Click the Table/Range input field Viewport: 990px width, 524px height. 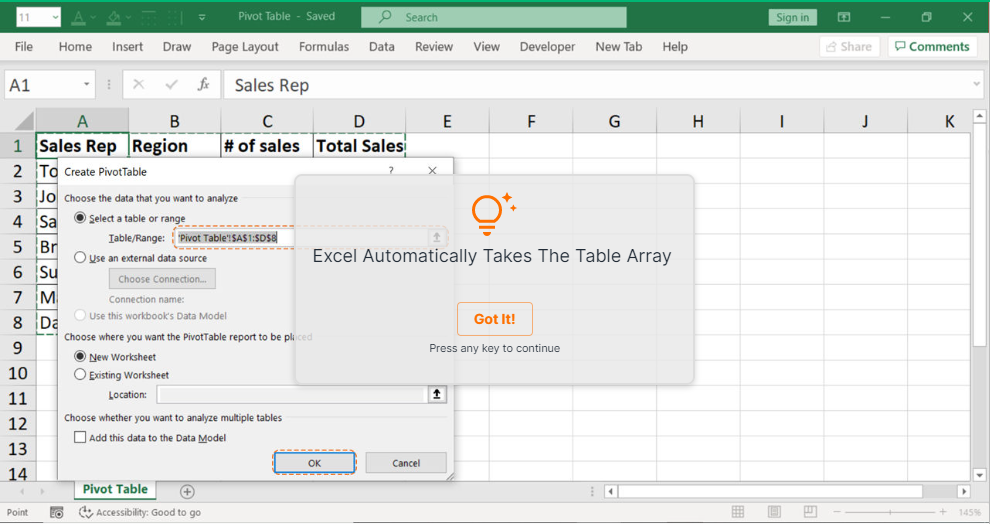(302, 237)
